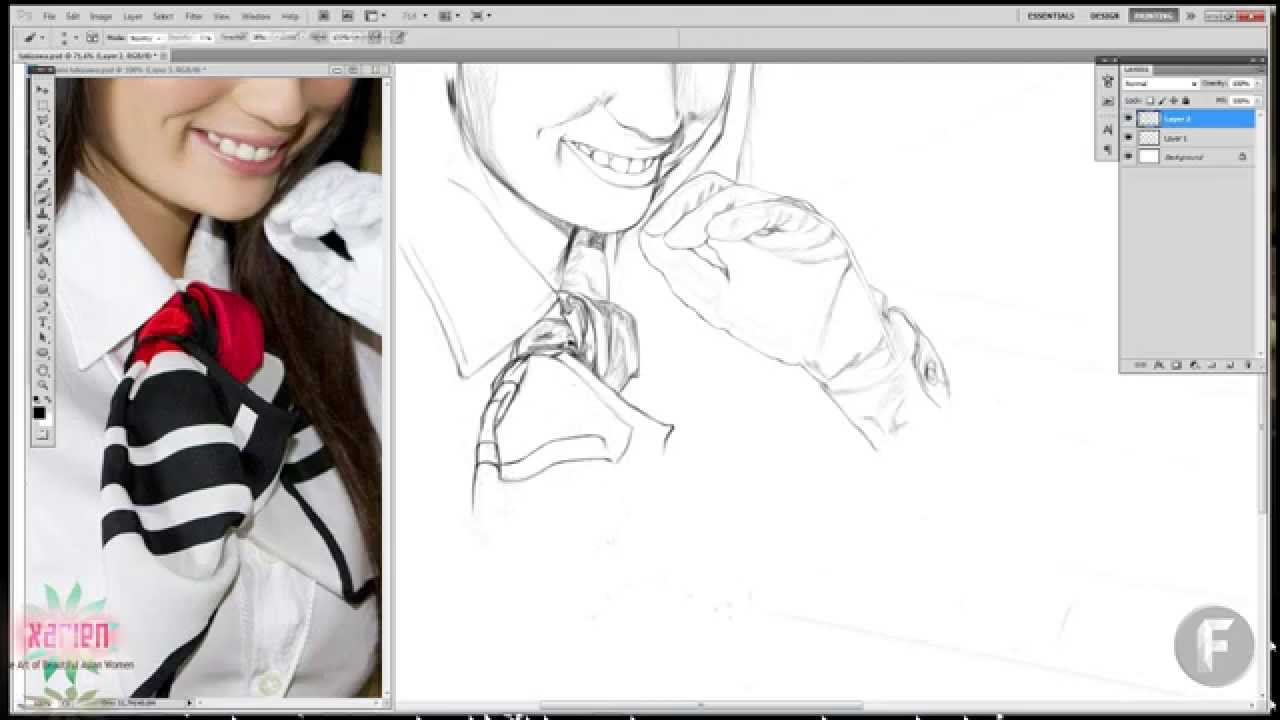Hide the Background layer
1280x720 pixels.
pos(1129,156)
